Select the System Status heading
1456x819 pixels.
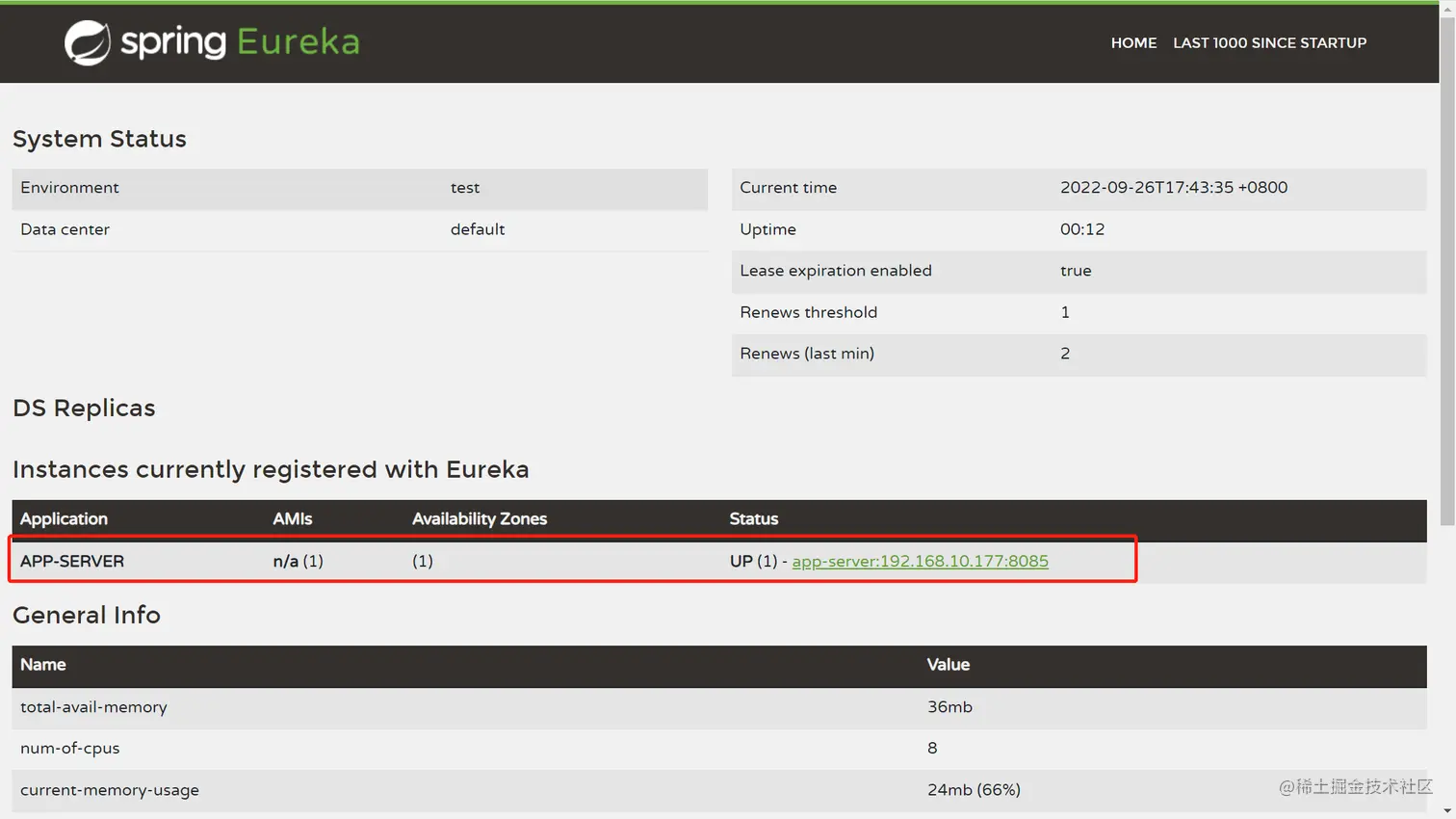99,139
